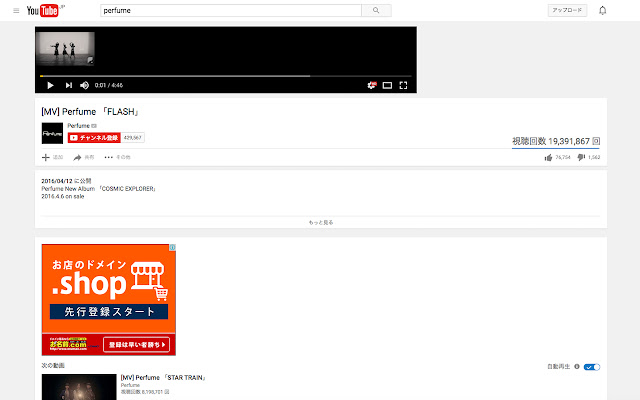The height and width of the screenshot is (400, 640).
Task: Click the video title [MV] Perfume 「FLASH」
Action: pyautogui.click(x=90, y=111)
